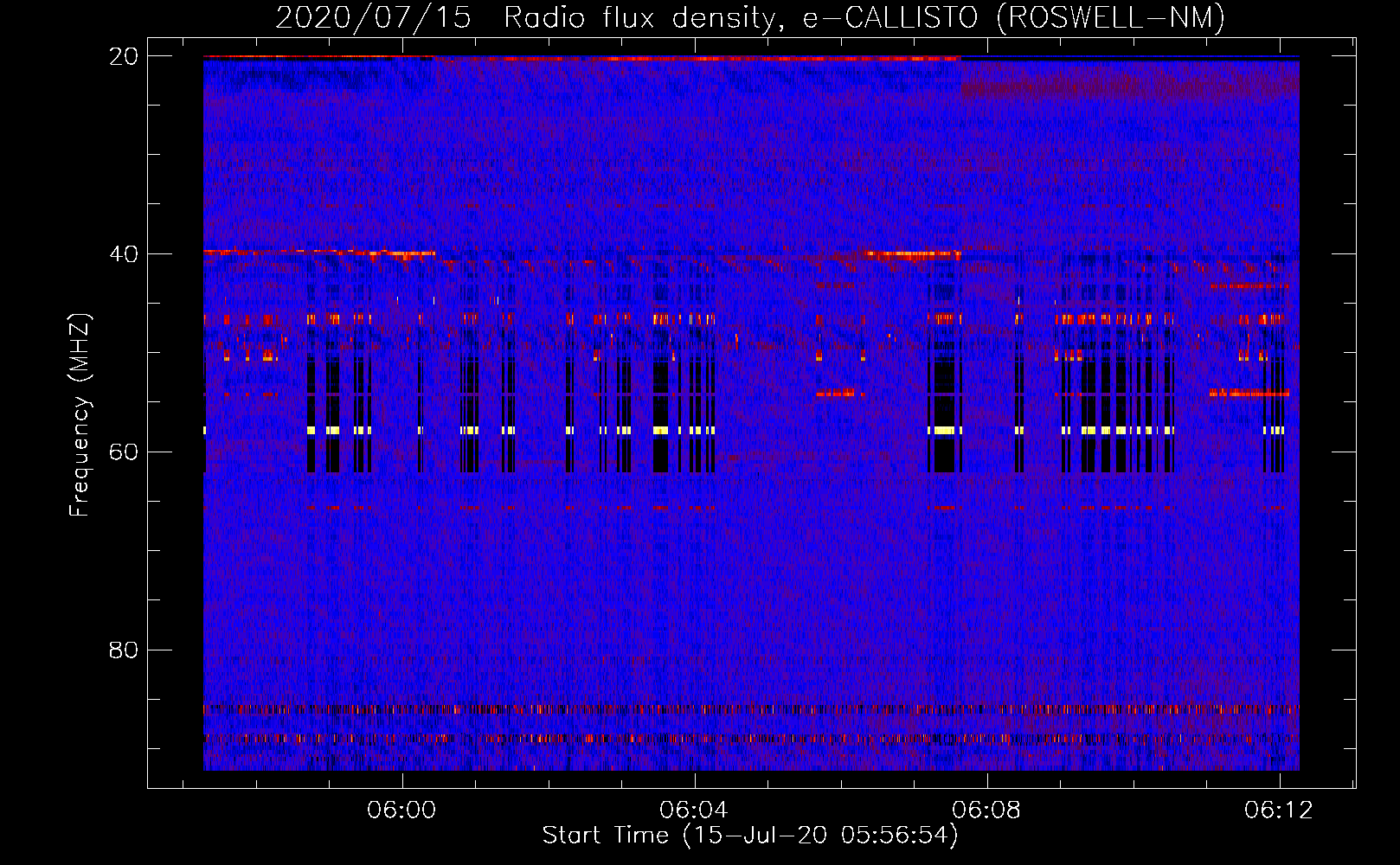
Task: Click the '06:00' time tick label
Action: point(401,811)
